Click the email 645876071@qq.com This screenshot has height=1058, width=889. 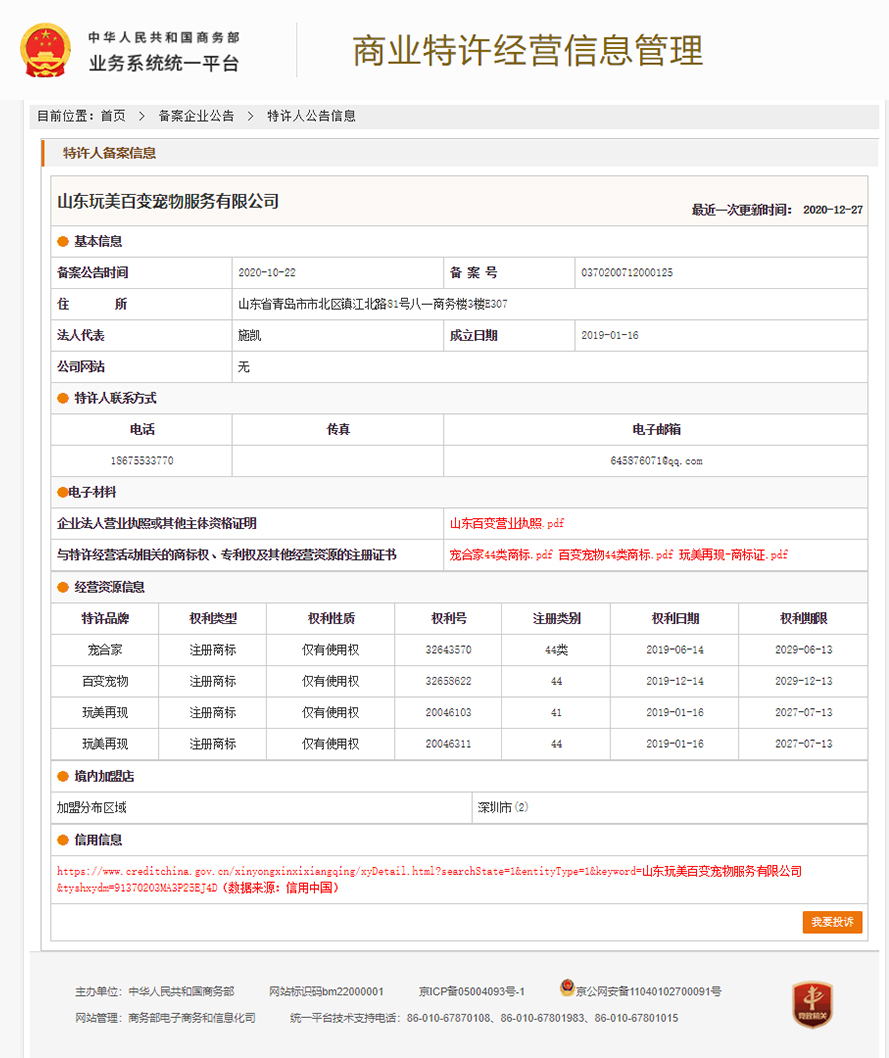tap(655, 461)
